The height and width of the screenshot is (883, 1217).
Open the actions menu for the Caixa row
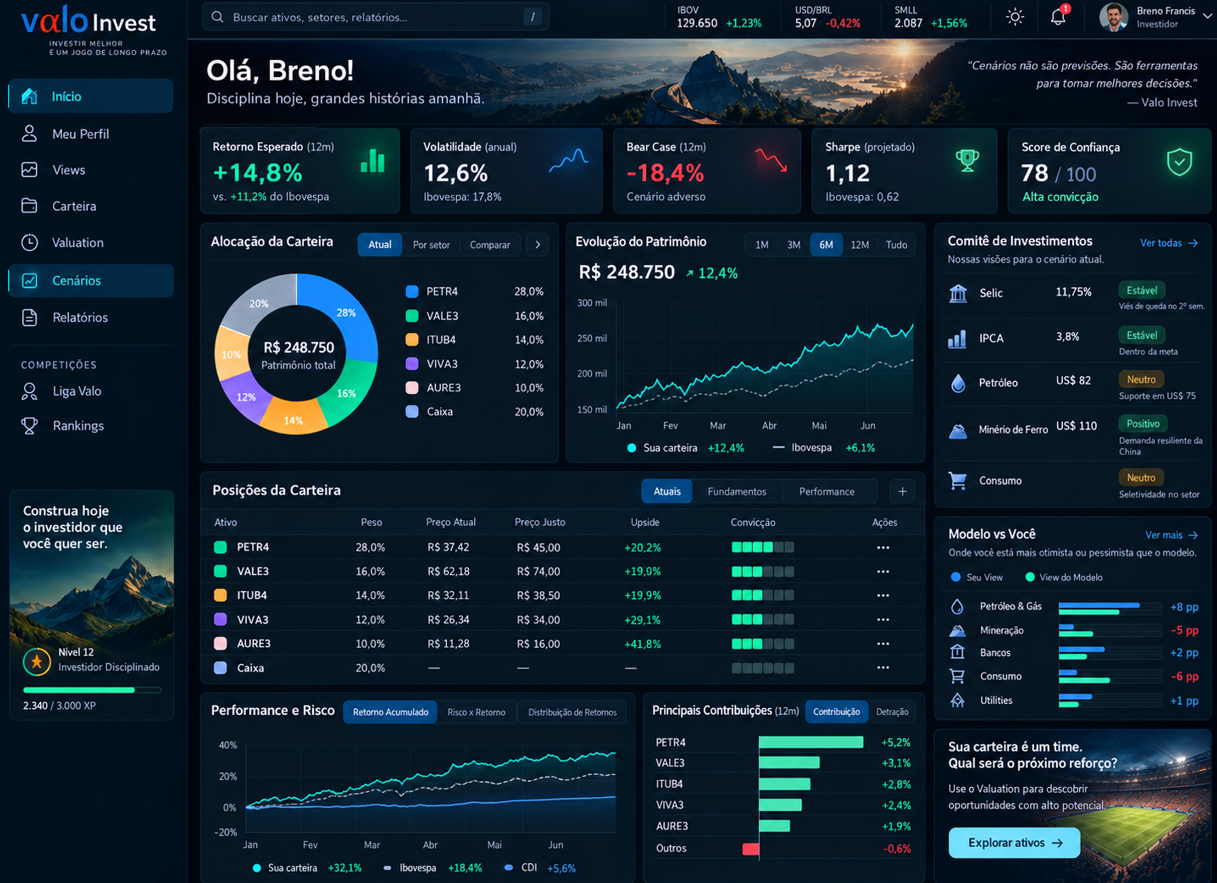coord(883,668)
